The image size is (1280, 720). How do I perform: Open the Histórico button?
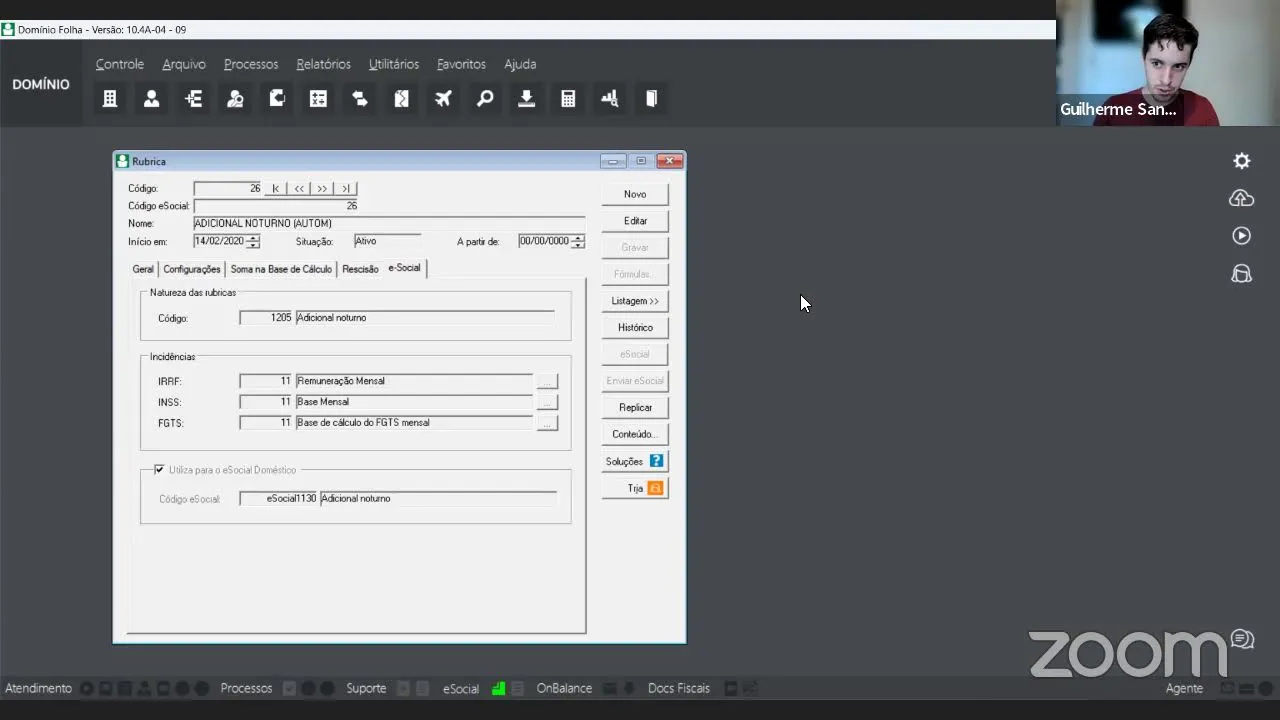pos(635,327)
